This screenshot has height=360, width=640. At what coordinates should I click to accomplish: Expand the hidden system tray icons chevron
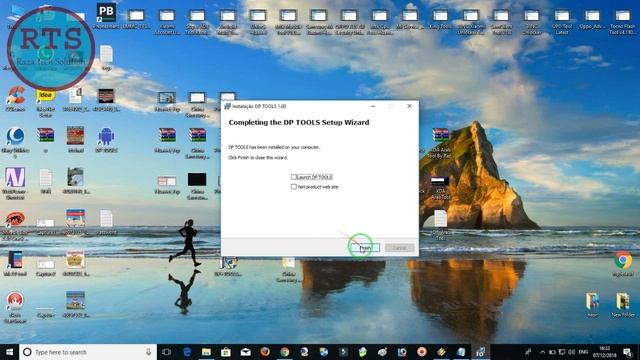[x=542, y=352]
